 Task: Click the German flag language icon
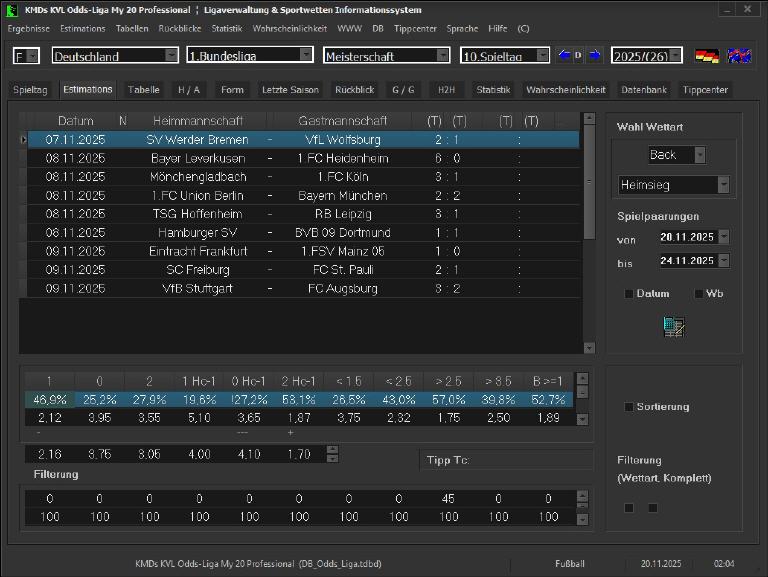click(x=707, y=56)
